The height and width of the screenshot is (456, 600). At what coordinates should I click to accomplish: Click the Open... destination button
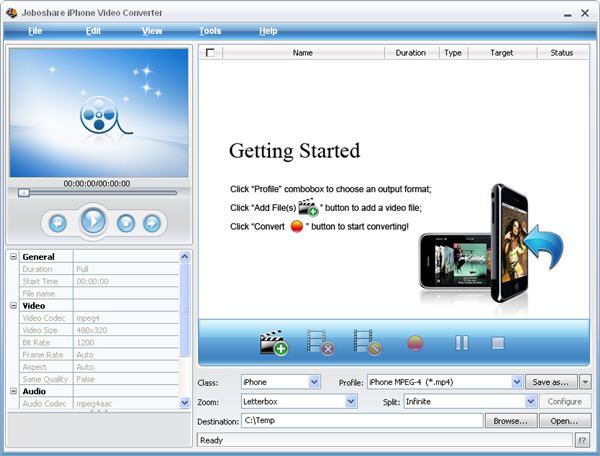(x=565, y=421)
